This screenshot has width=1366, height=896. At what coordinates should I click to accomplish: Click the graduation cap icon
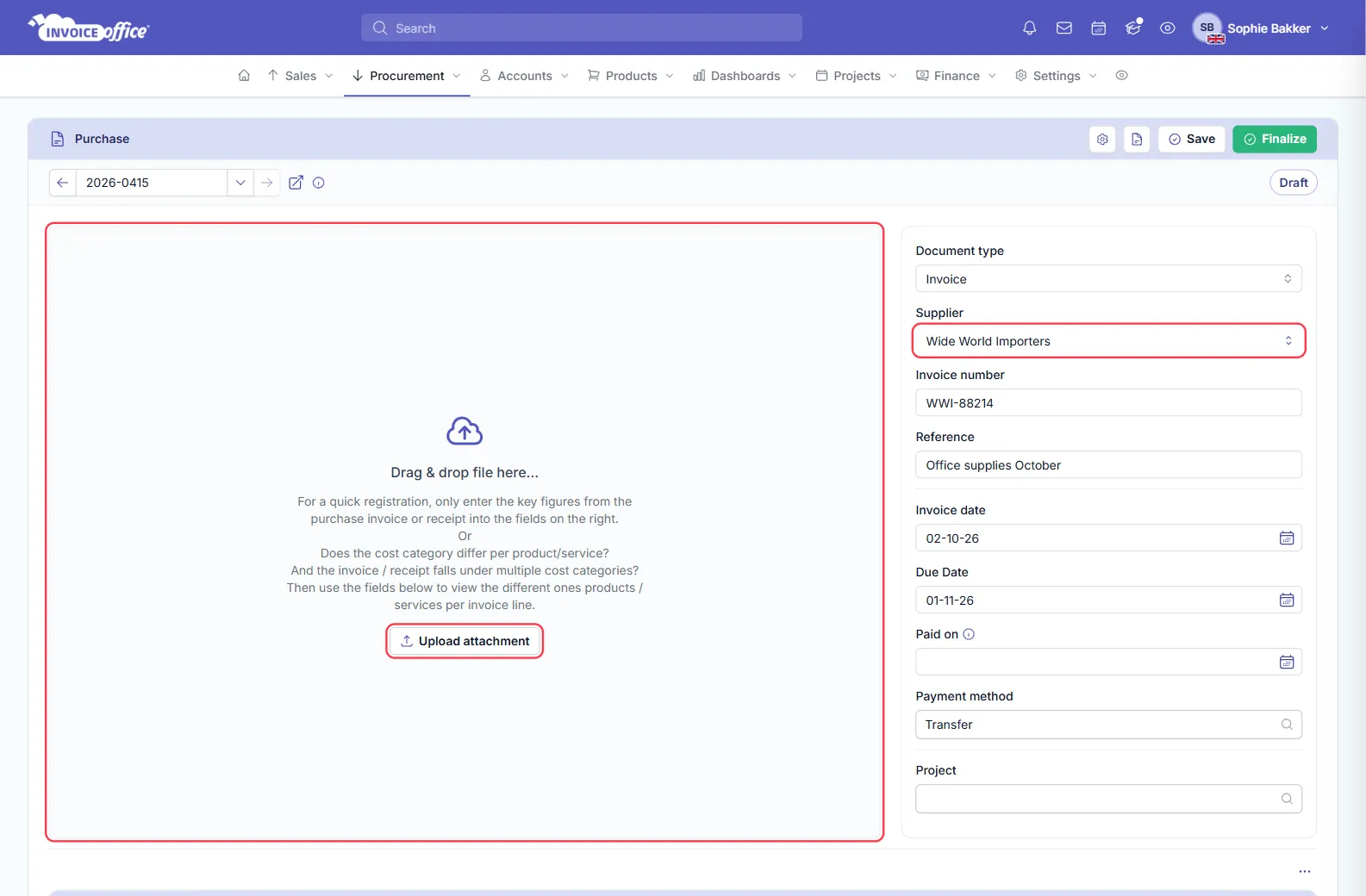[1132, 28]
